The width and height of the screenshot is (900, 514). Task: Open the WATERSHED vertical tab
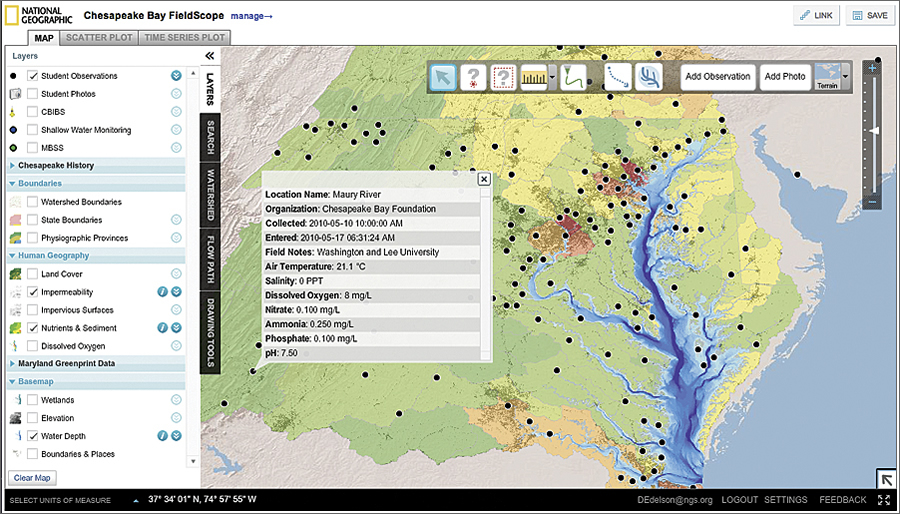(210, 195)
